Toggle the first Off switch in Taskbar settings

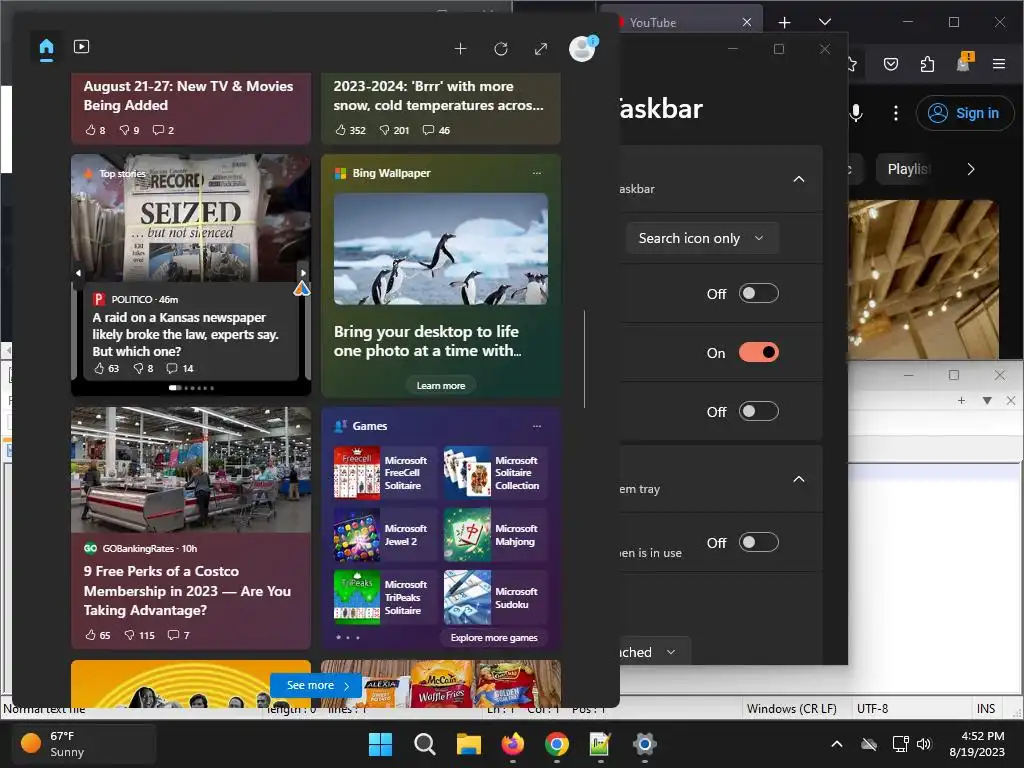(x=758, y=293)
